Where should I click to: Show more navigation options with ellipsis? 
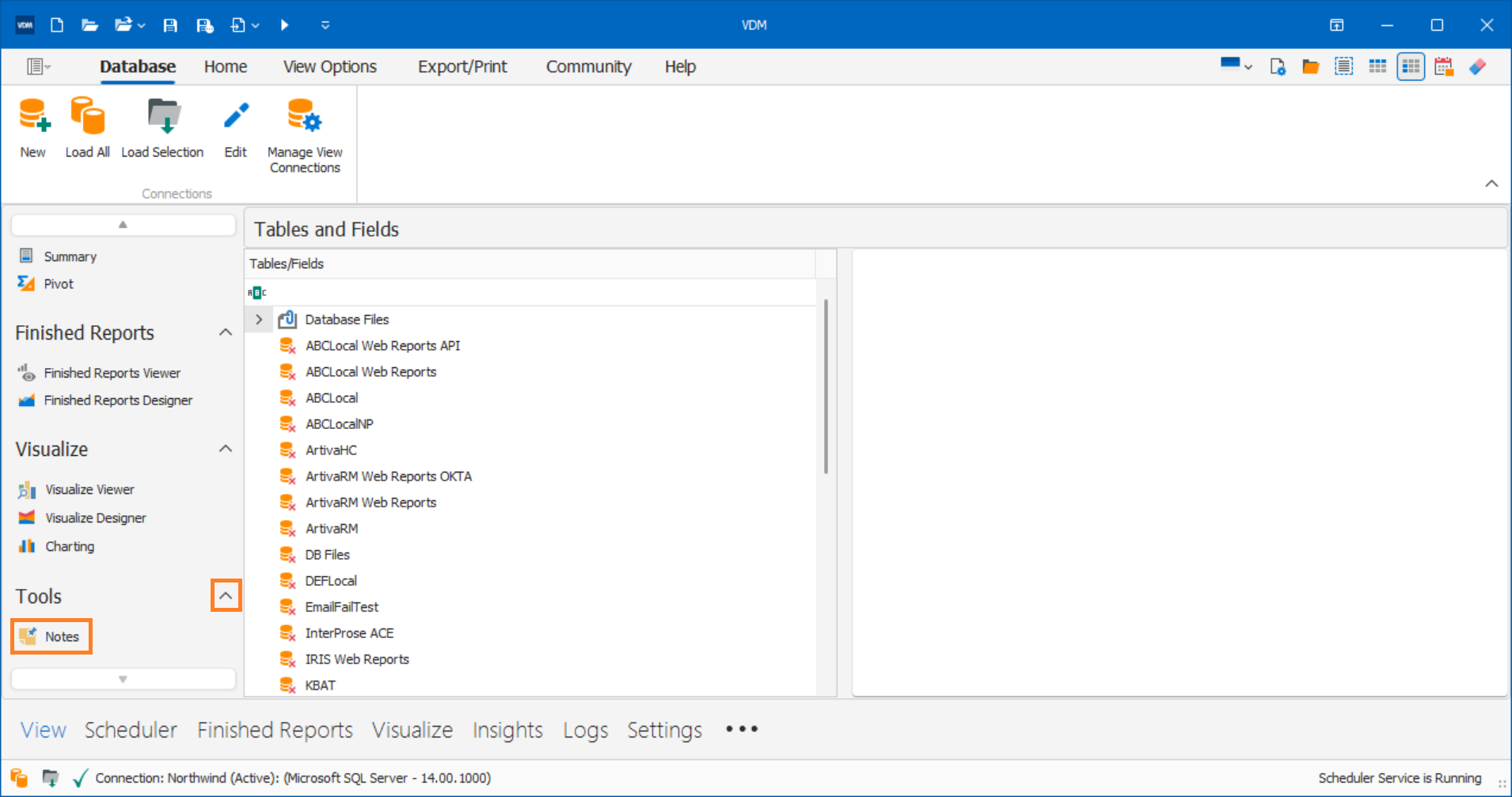742,729
